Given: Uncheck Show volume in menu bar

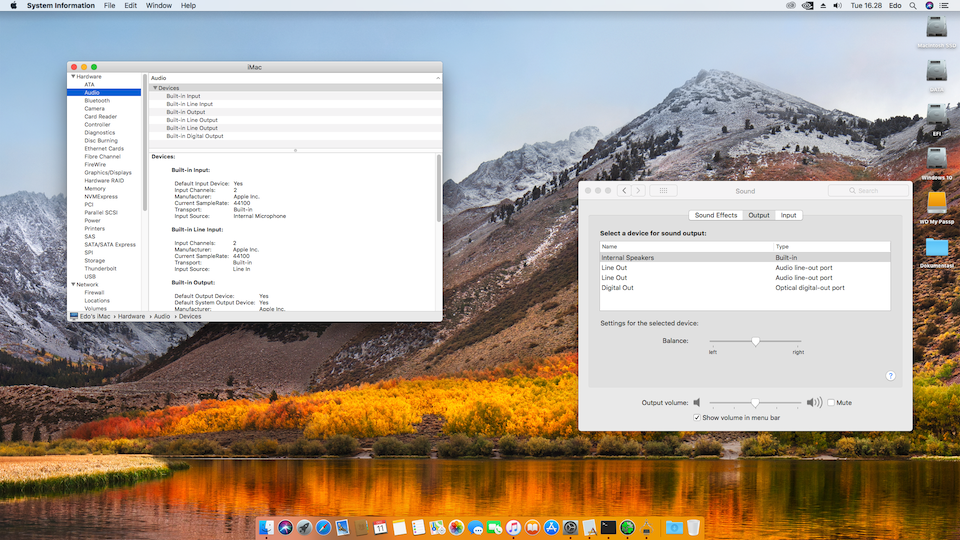Looking at the screenshot, I should (x=697, y=417).
